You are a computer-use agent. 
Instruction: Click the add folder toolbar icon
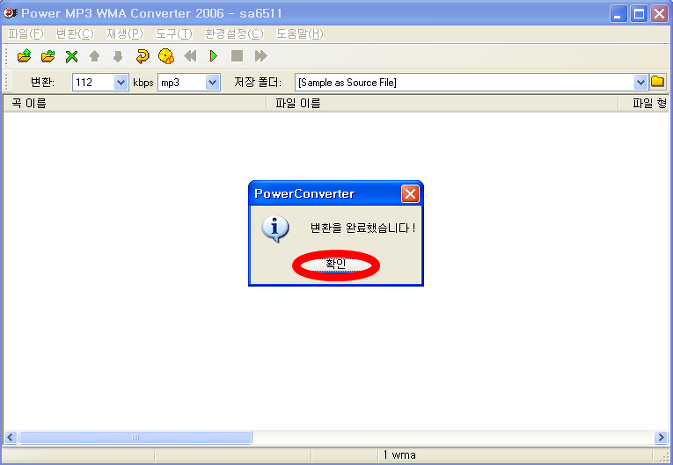[x=48, y=56]
